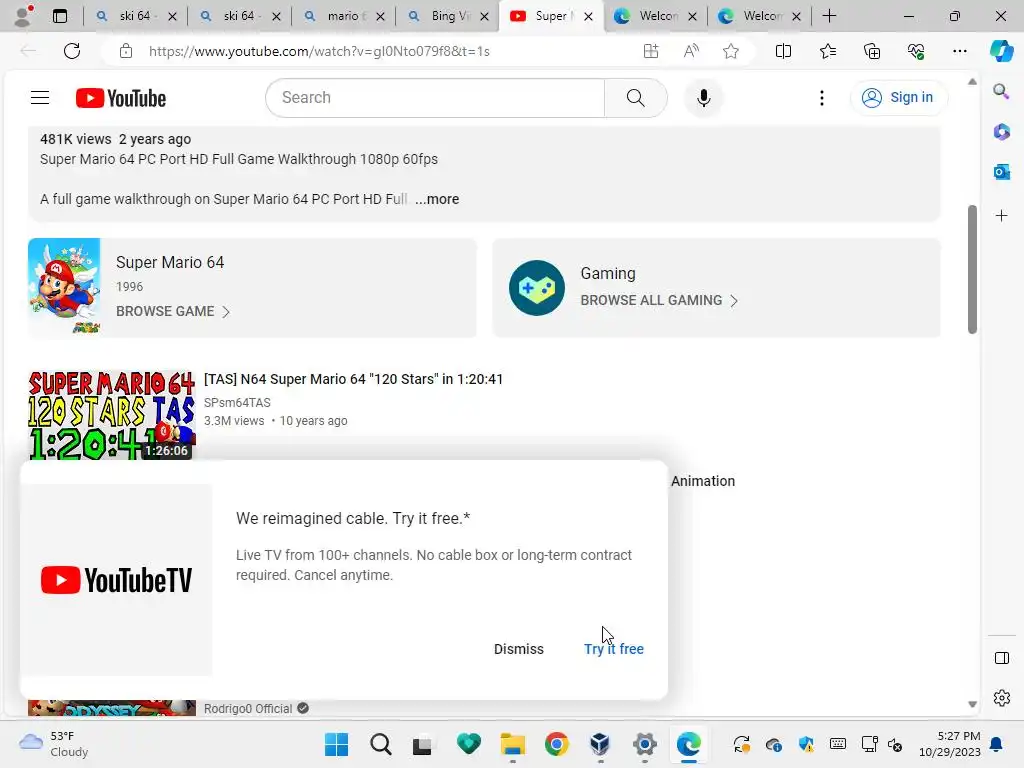Open notification bell in system tray
The image size is (1024, 768).
[997, 744]
